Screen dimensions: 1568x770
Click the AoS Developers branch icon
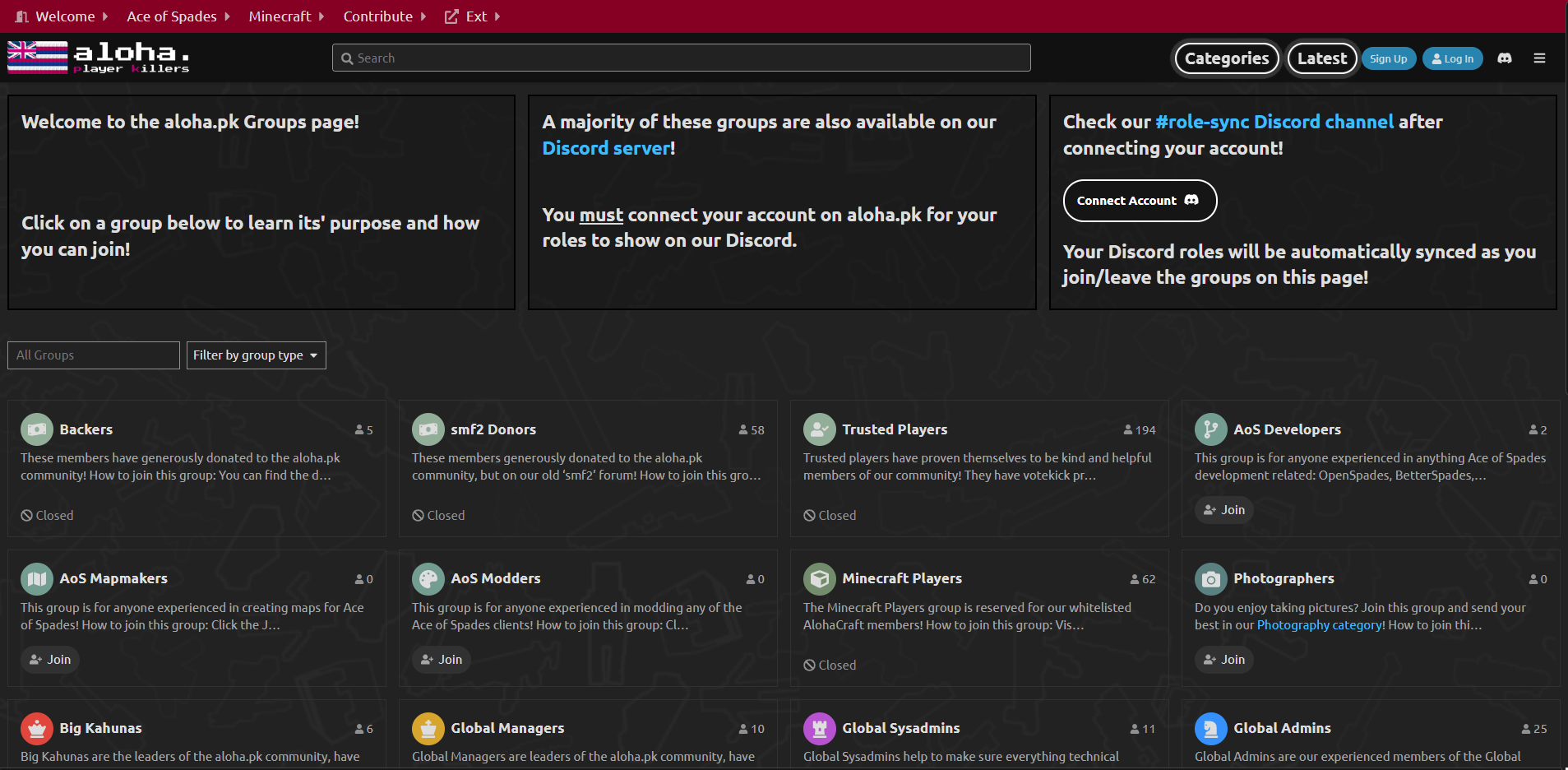pyautogui.click(x=1210, y=429)
